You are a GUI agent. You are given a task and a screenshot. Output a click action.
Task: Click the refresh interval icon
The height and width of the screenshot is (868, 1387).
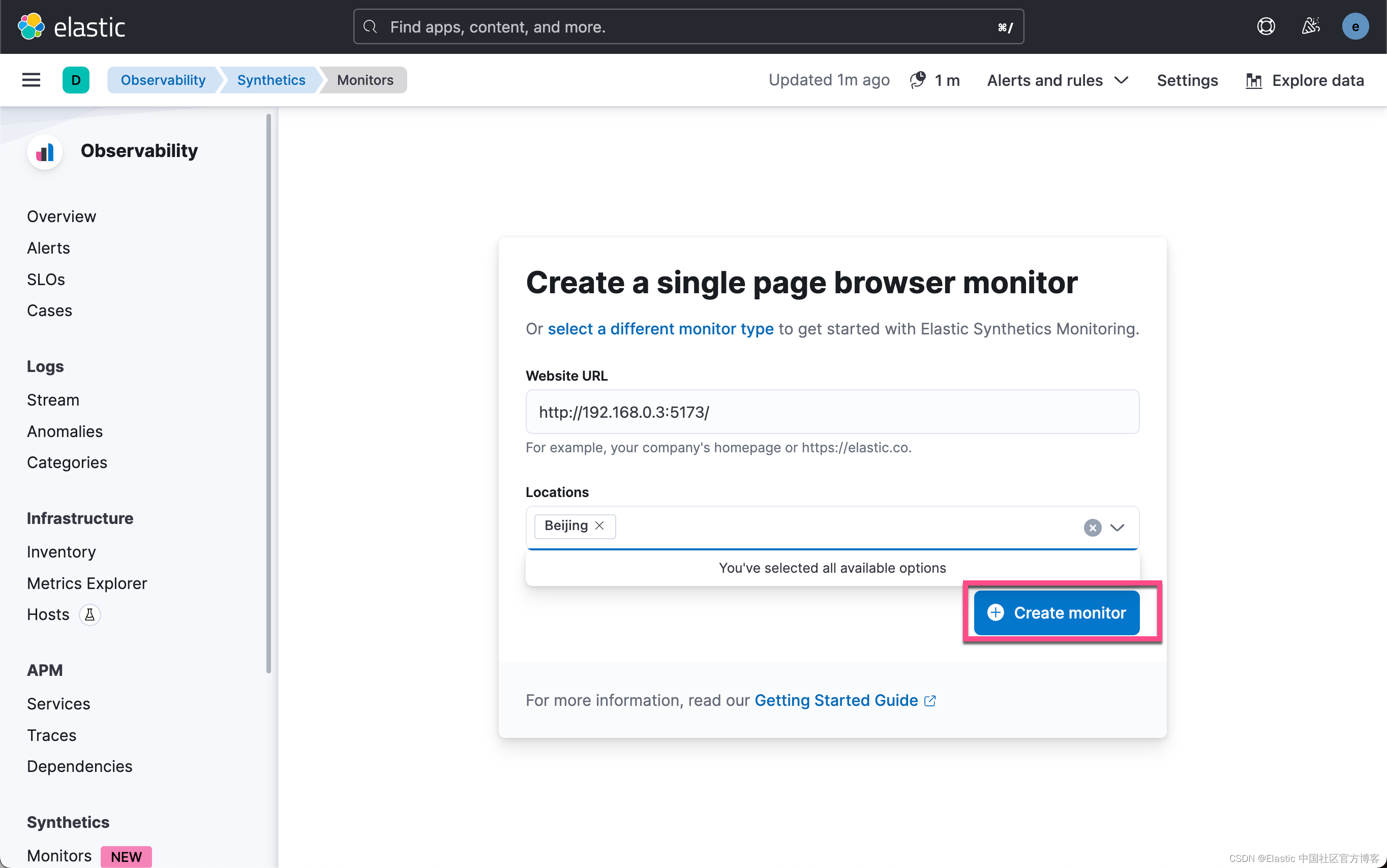click(917, 80)
